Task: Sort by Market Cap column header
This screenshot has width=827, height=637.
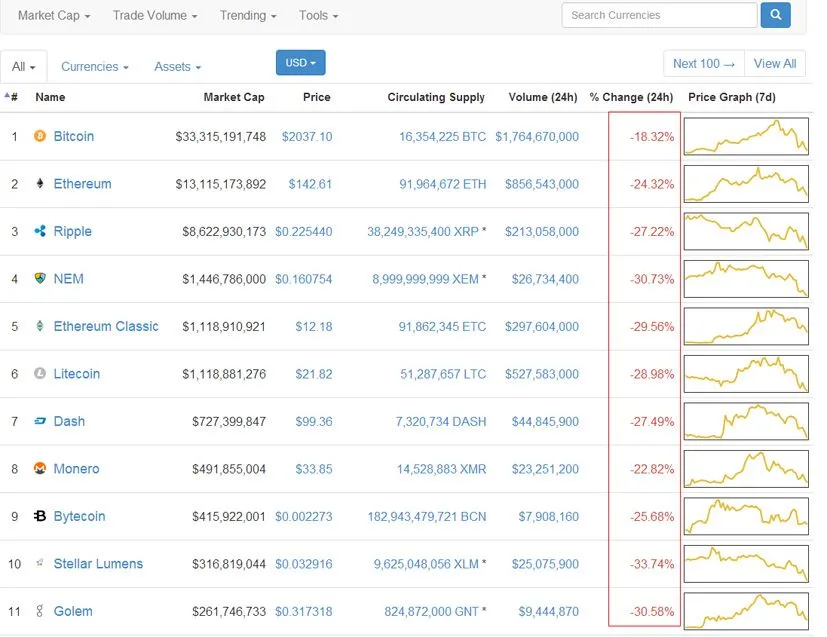Action: click(x=234, y=97)
